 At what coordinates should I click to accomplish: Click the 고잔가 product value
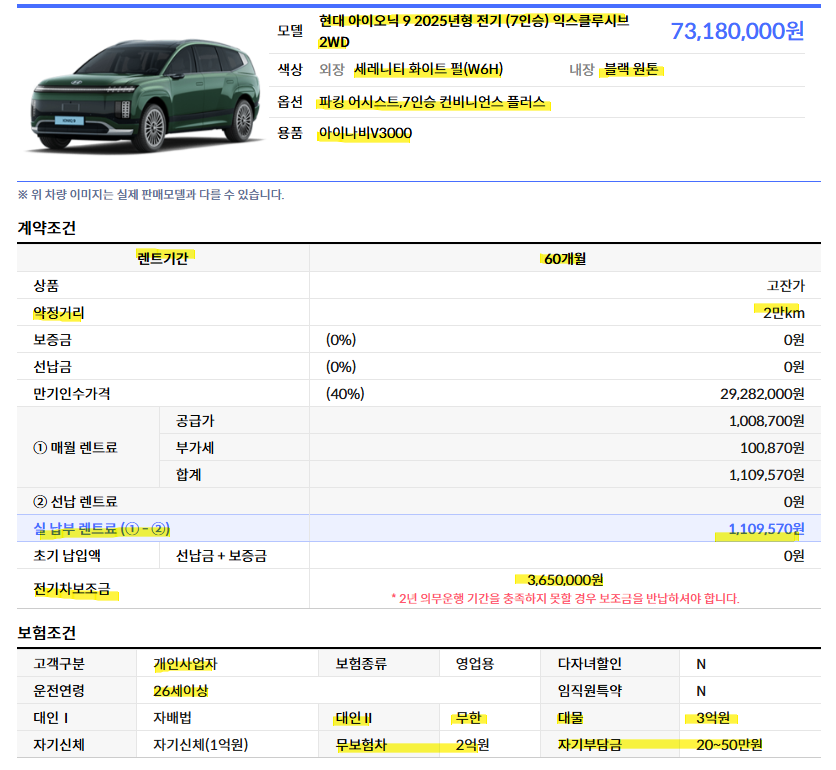point(785,286)
